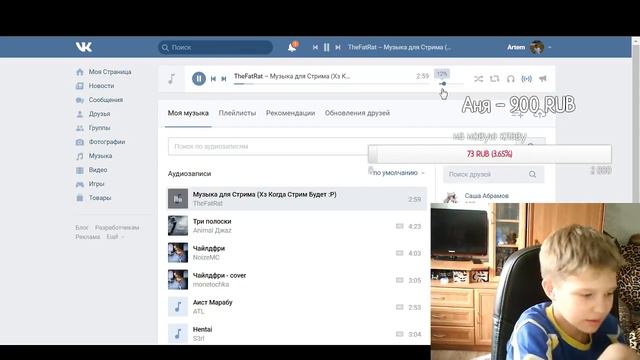The image size is (640, 360).
Task: Switch to Обновления друзей tab
Action: click(357, 113)
